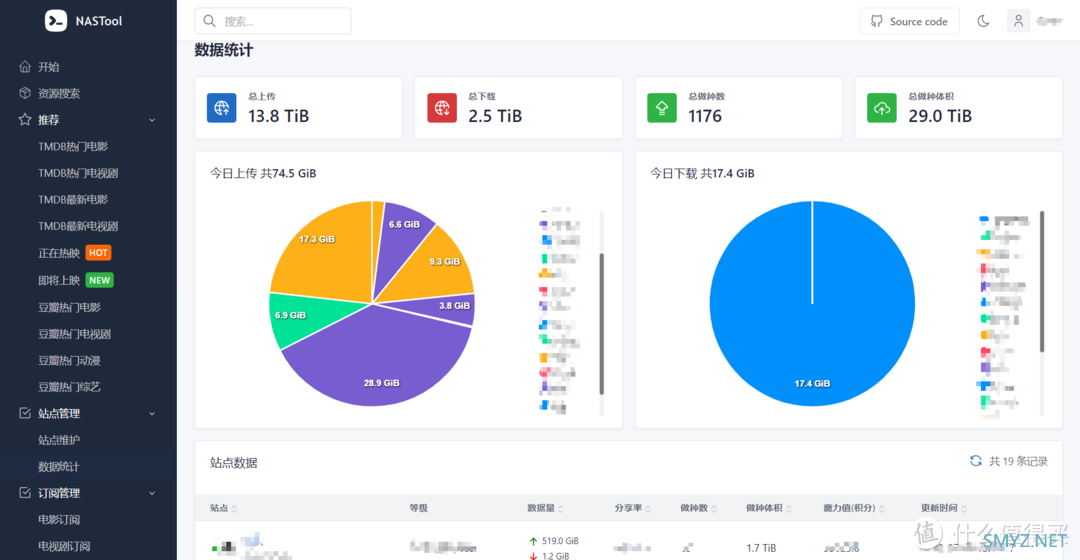Click the 资源搜索 cube icon
Screen dimensions: 1080x560
pos(25,93)
